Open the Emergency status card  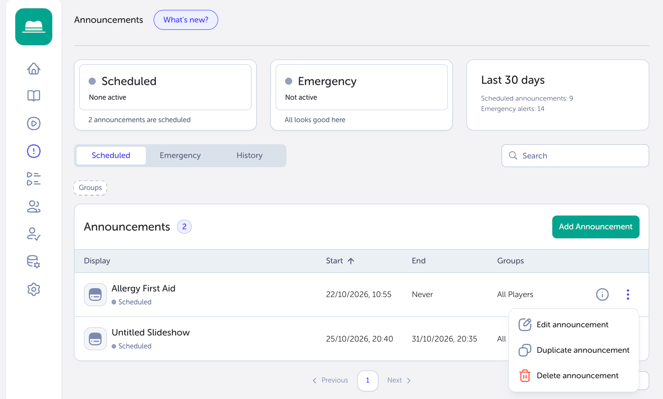point(362,95)
